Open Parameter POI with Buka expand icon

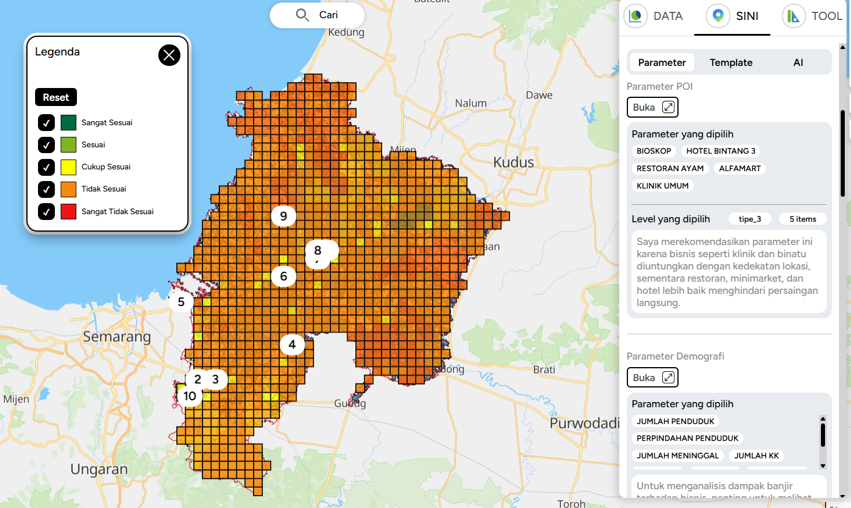click(668, 107)
